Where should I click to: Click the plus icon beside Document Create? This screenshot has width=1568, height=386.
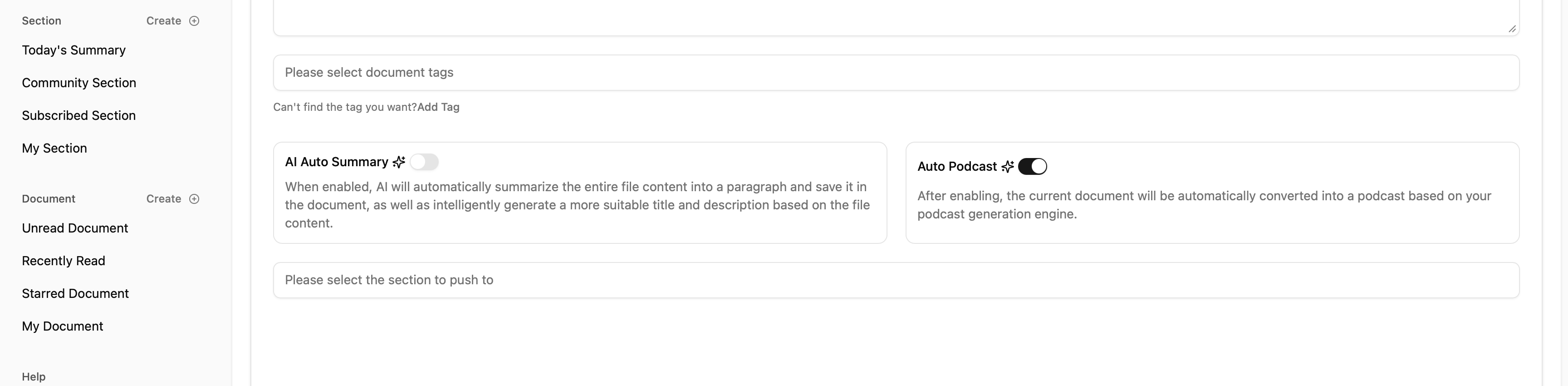click(x=194, y=198)
